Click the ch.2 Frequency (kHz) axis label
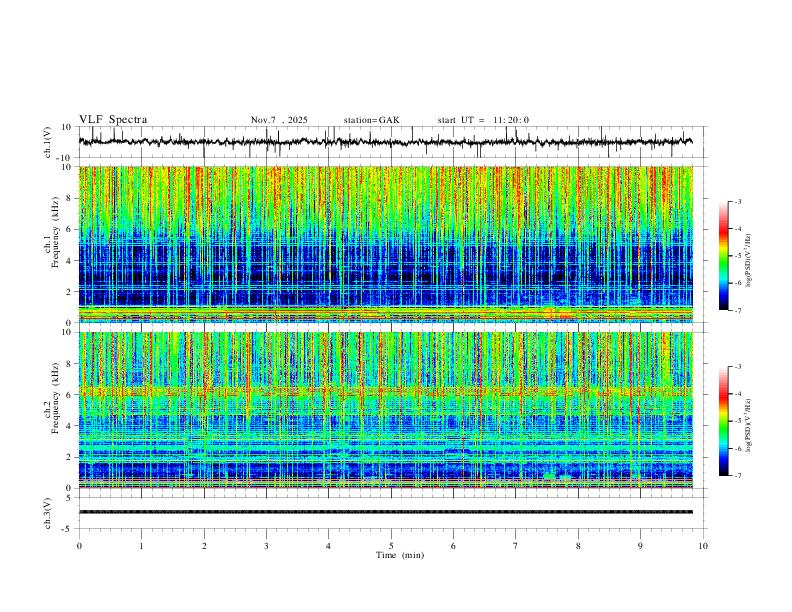Image resolution: width=792 pixels, height=612 pixels. 51,398
